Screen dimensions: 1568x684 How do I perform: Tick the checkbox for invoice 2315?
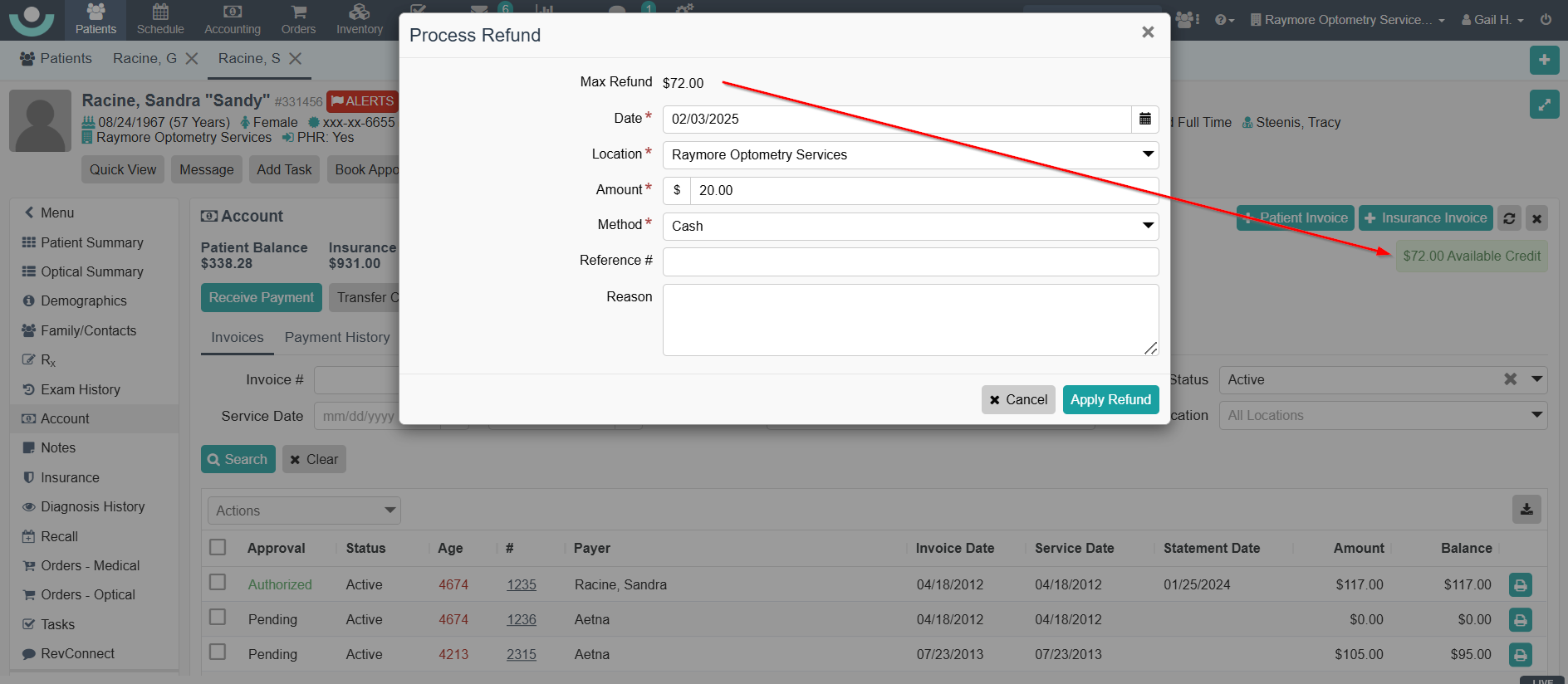218,652
